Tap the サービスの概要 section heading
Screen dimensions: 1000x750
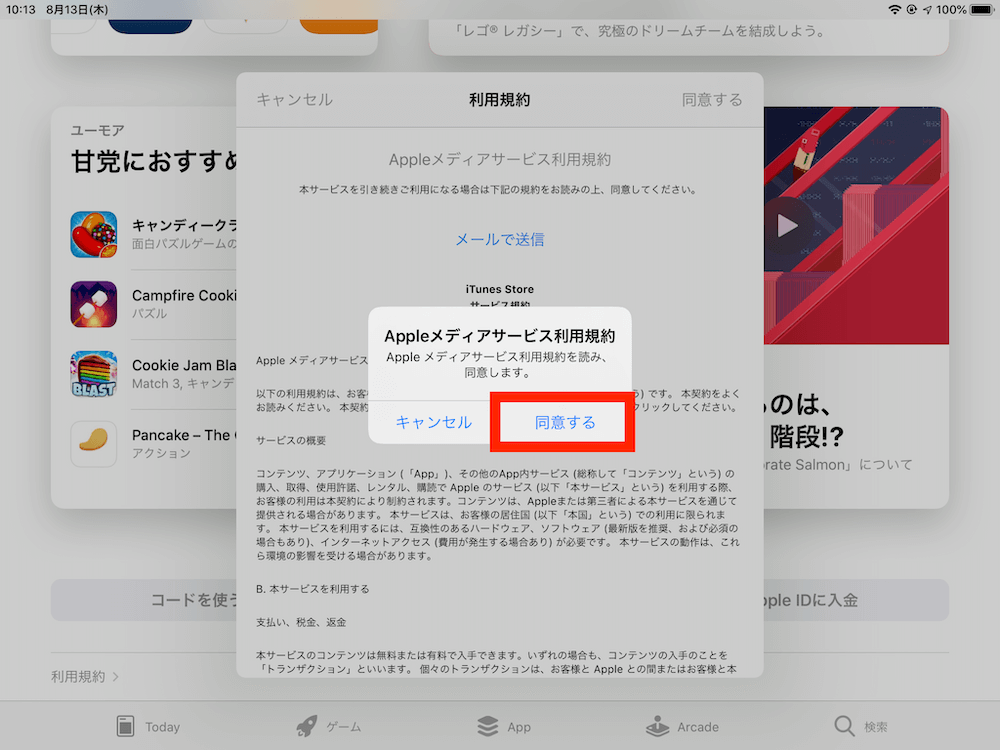(291, 441)
